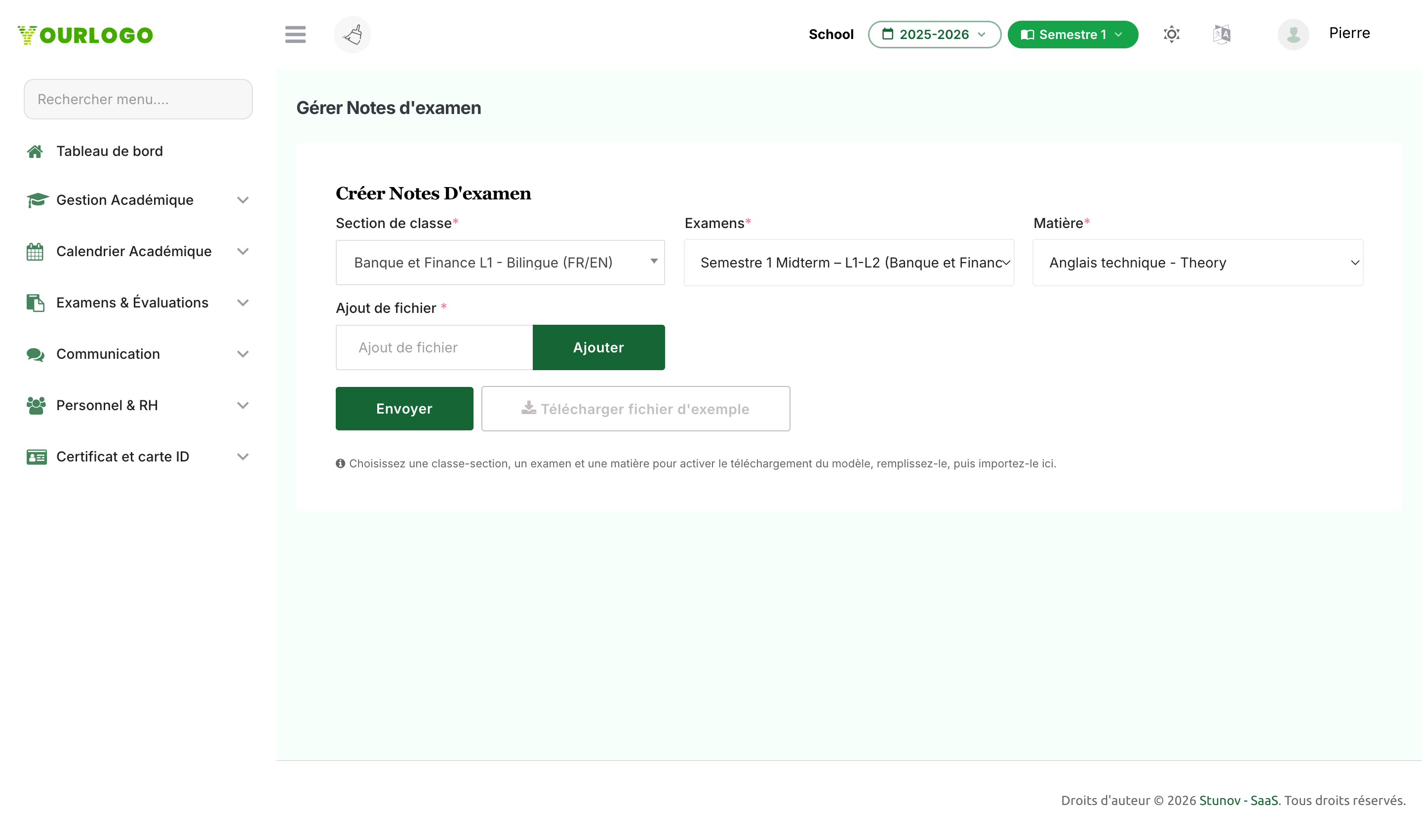This screenshot has width=1422, height=840.
Task: Click the info icon before help text
Action: click(340, 463)
